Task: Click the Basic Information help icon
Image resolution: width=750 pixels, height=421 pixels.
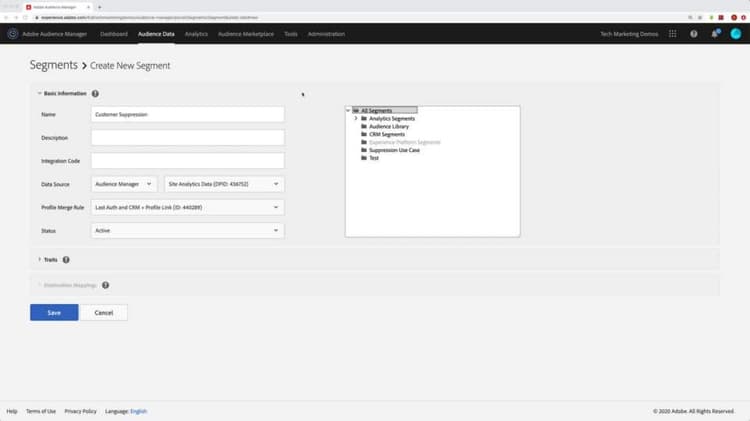Action: 95,94
